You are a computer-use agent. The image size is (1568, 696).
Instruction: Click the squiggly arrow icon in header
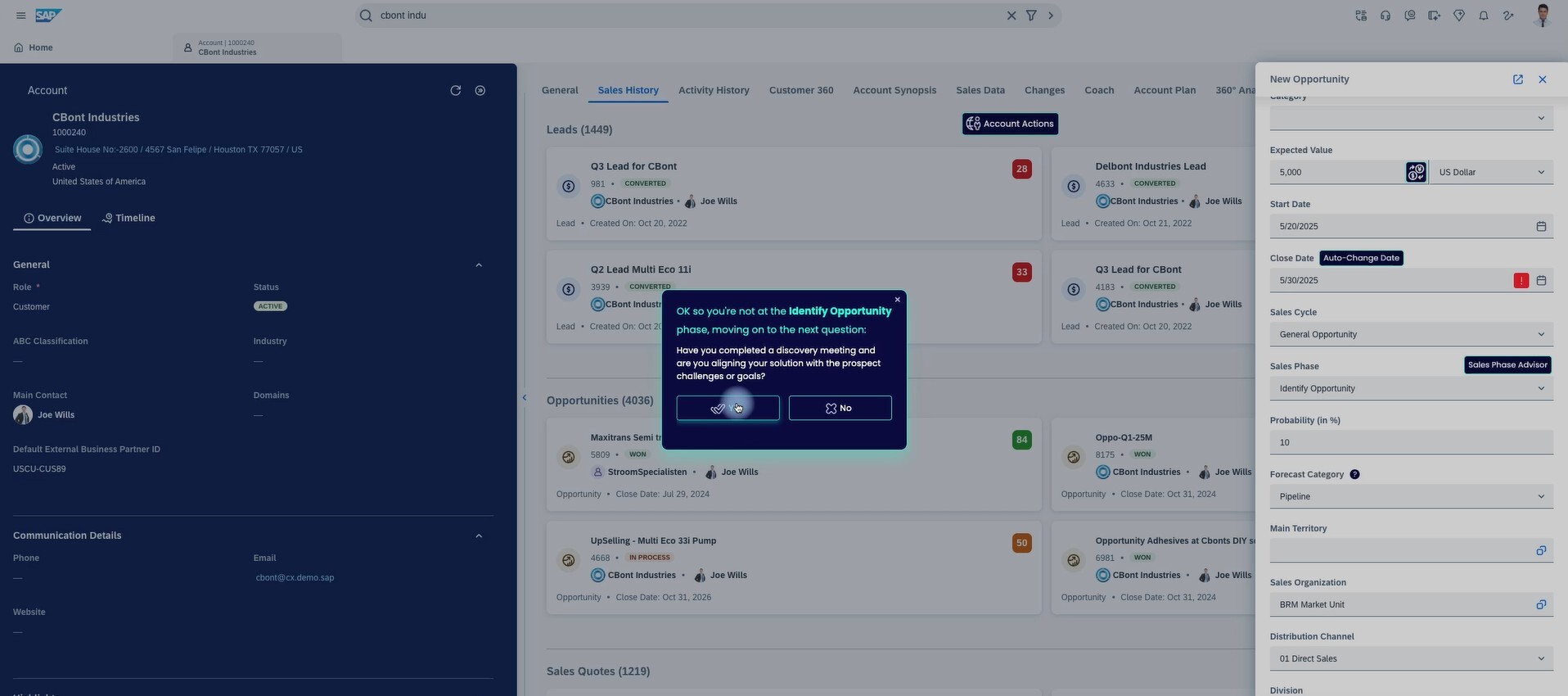point(1508,16)
